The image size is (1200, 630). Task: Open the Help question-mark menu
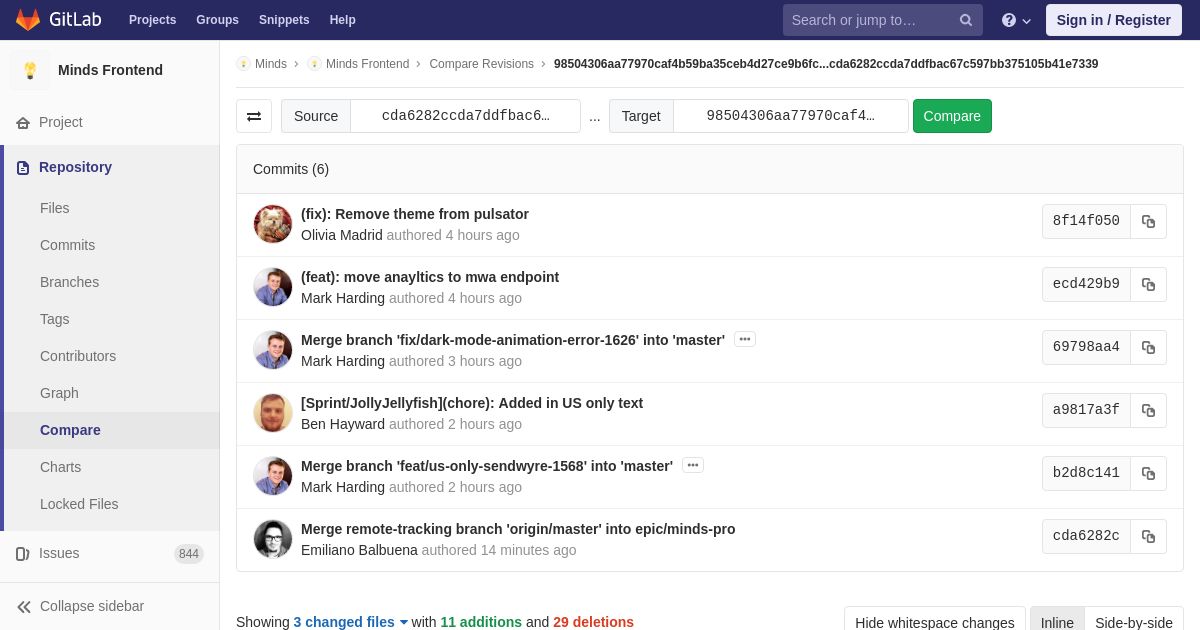(1016, 20)
